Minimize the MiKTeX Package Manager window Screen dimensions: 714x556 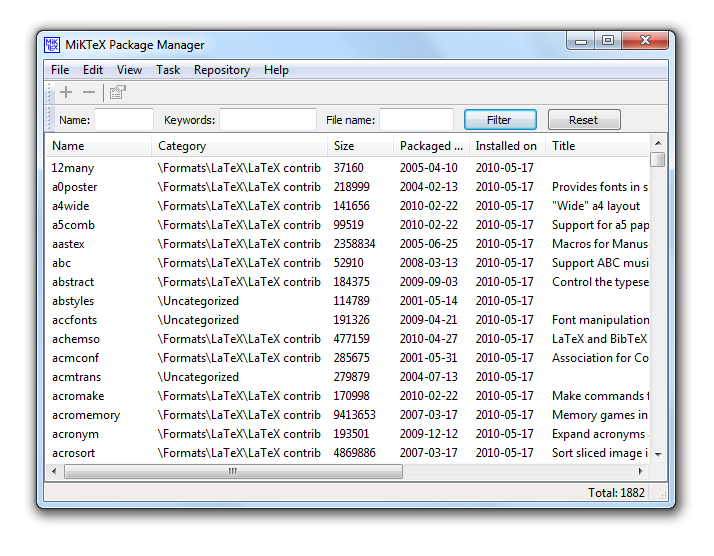[x=581, y=41]
